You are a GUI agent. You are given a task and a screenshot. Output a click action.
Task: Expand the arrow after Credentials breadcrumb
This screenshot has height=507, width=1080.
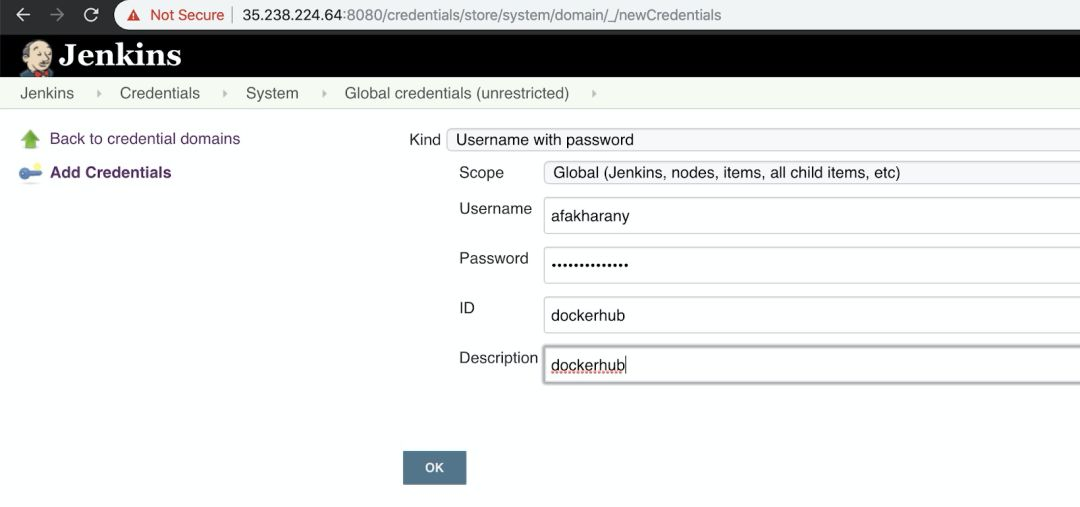click(224, 94)
